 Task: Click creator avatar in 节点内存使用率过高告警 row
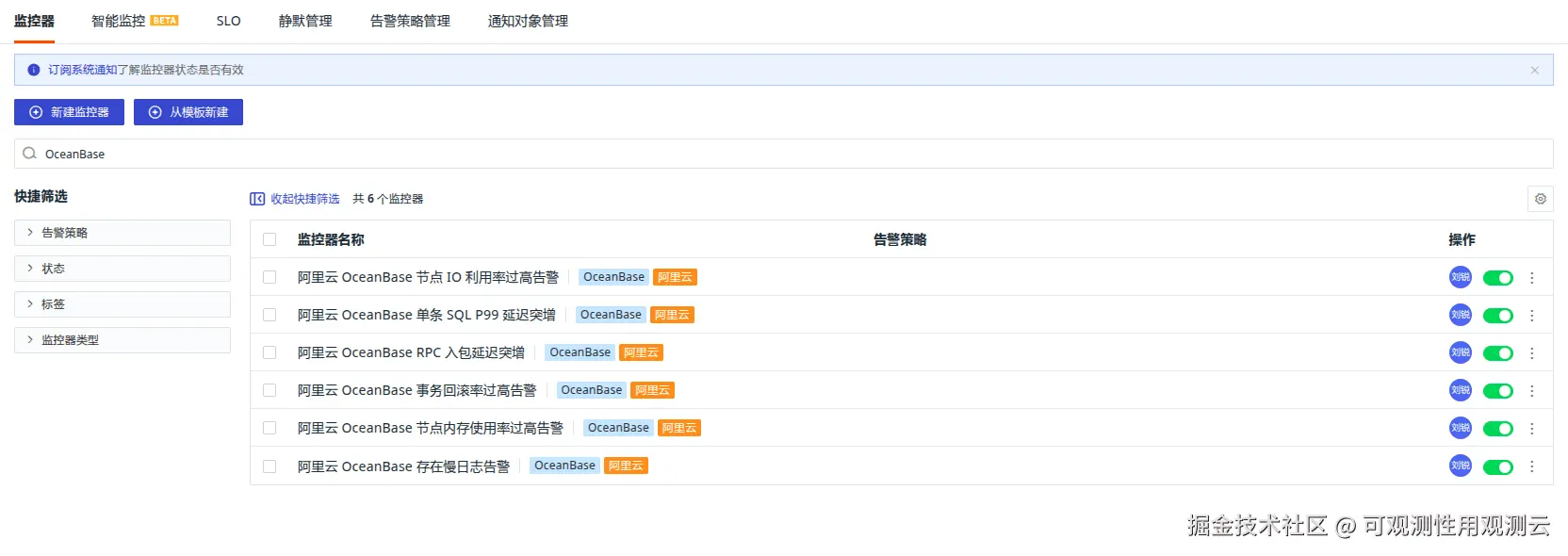(1461, 428)
